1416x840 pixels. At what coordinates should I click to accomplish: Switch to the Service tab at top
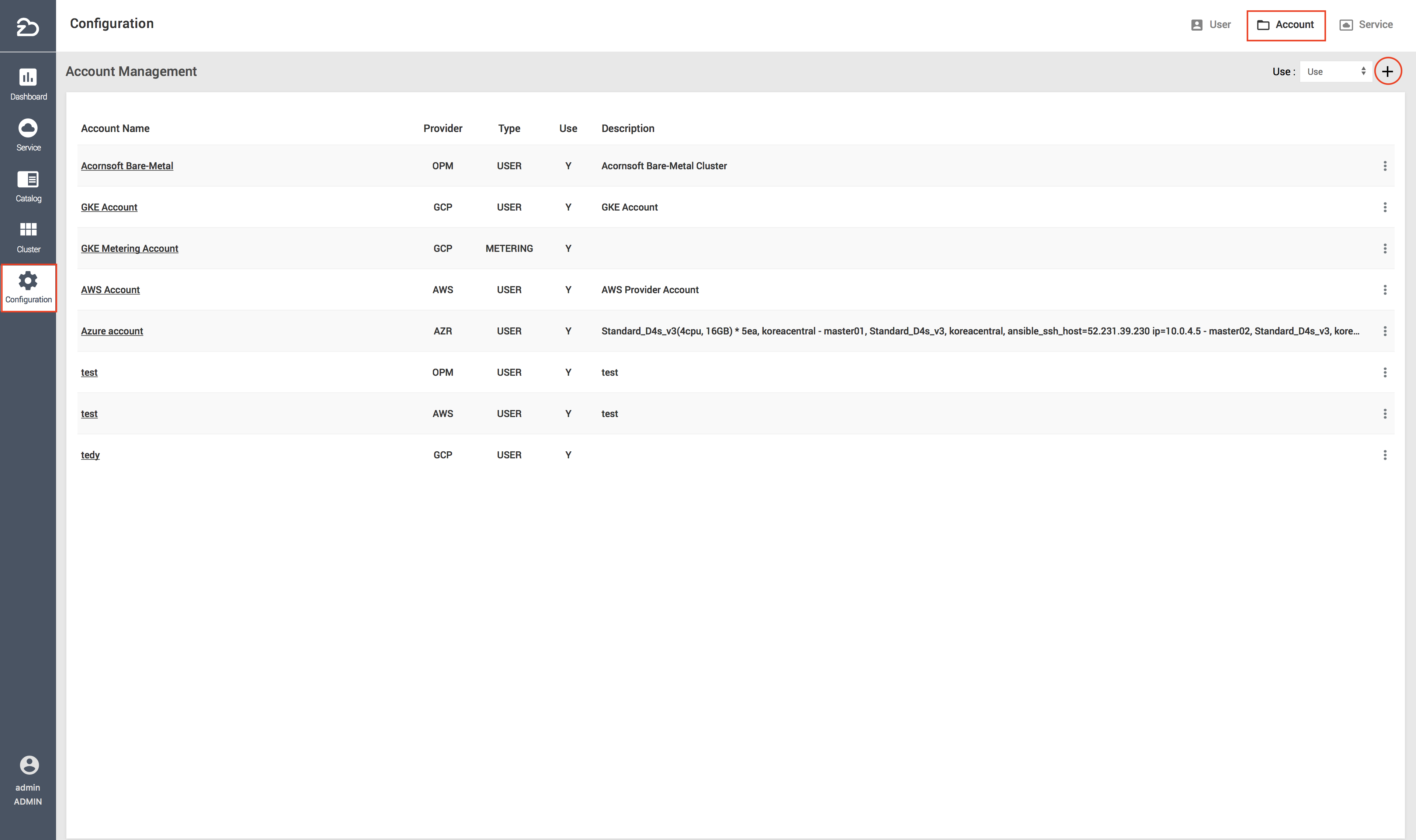point(1365,25)
